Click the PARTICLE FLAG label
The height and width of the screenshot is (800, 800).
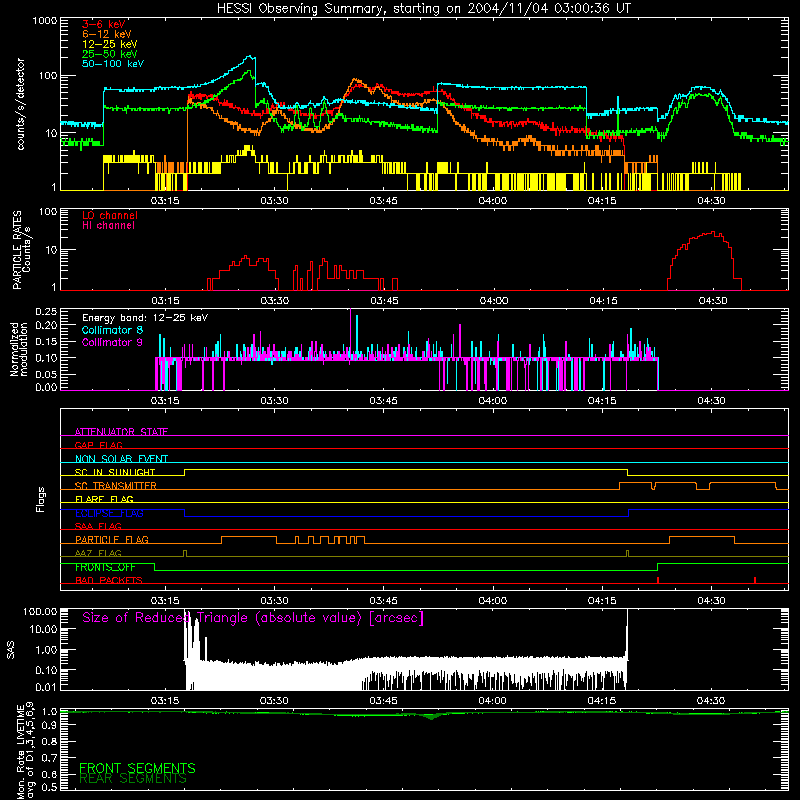click(112, 539)
